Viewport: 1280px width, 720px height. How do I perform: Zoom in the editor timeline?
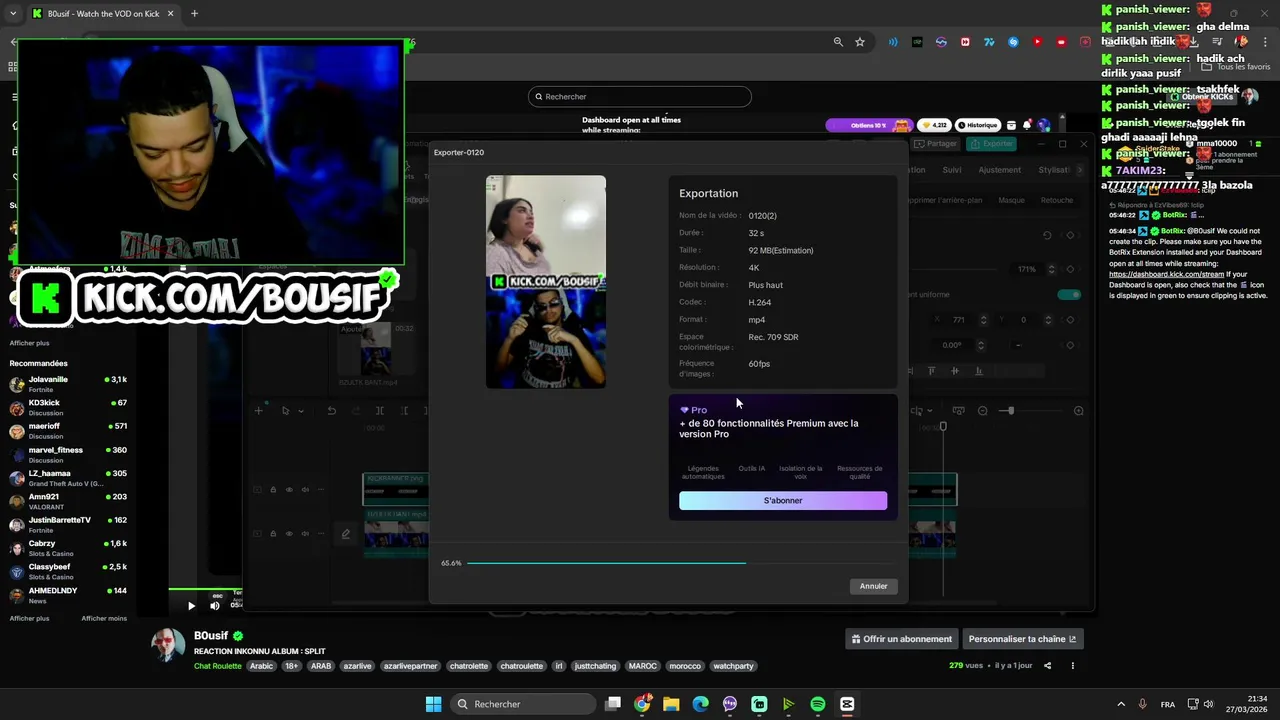[1078, 411]
